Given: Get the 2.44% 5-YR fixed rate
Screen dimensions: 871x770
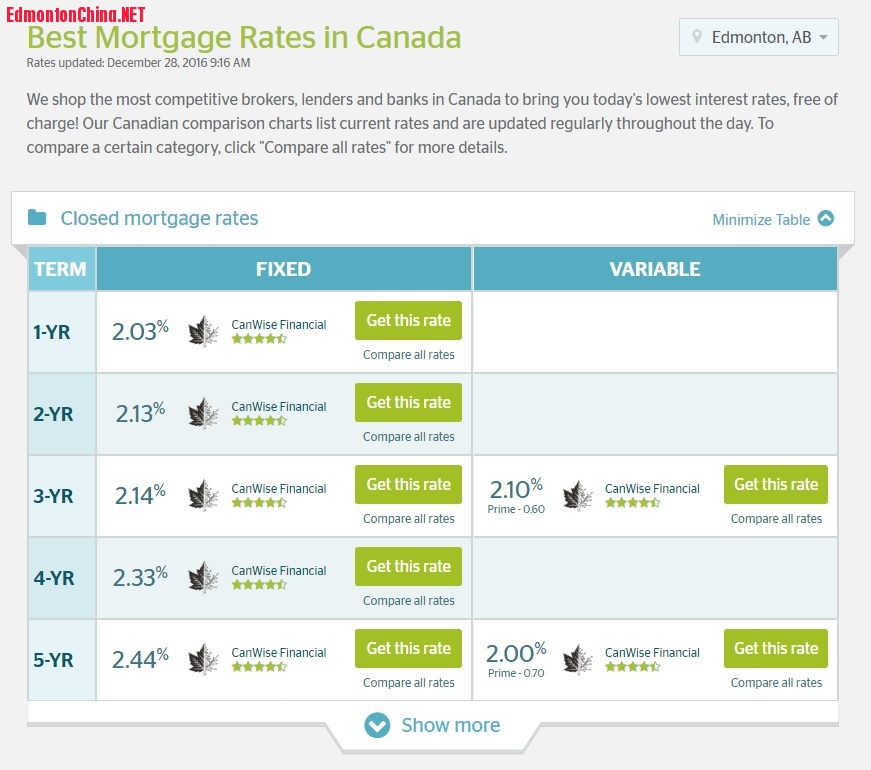Looking at the screenshot, I should [x=408, y=648].
